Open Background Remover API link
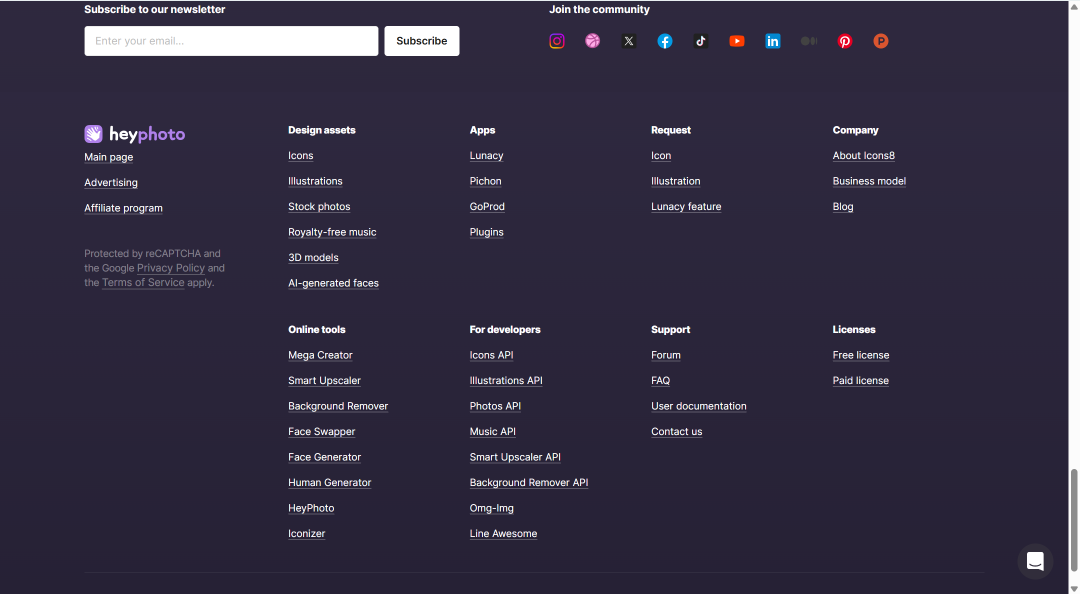The width and height of the screenshot is (1080, 594). click(529, 483)
